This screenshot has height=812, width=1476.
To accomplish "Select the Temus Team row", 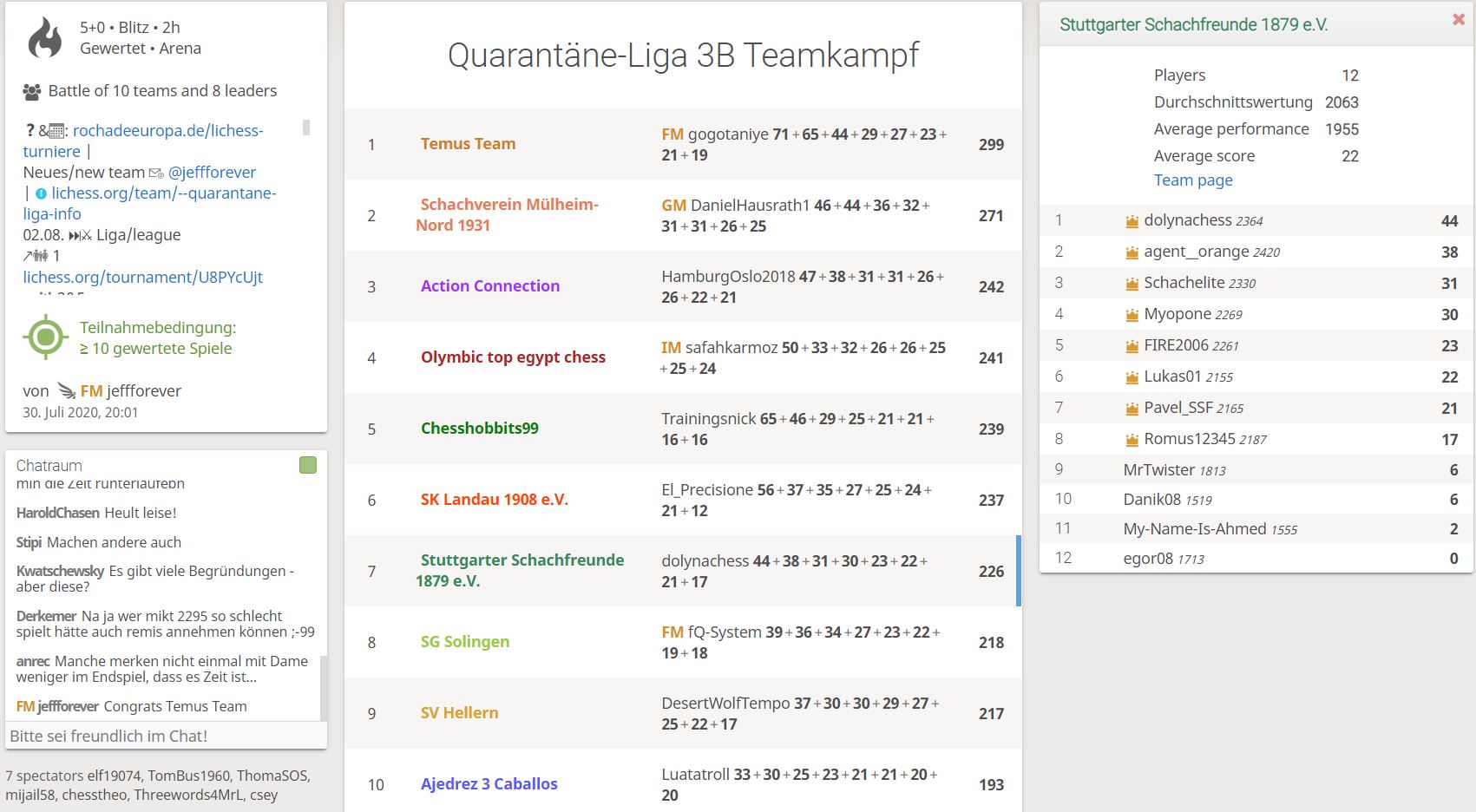I will 683,144.
